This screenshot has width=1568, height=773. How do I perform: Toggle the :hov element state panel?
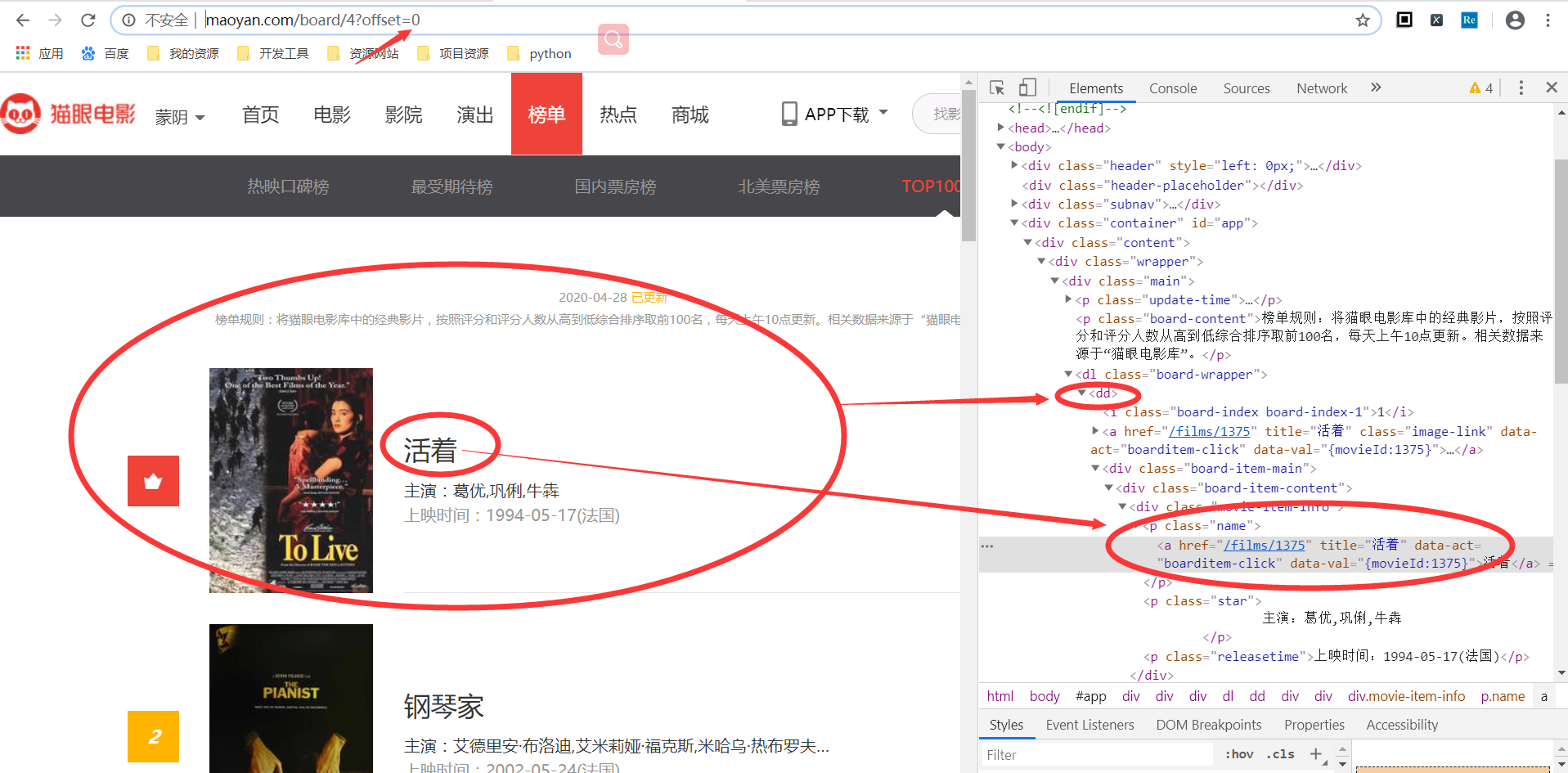point(1238,754)
